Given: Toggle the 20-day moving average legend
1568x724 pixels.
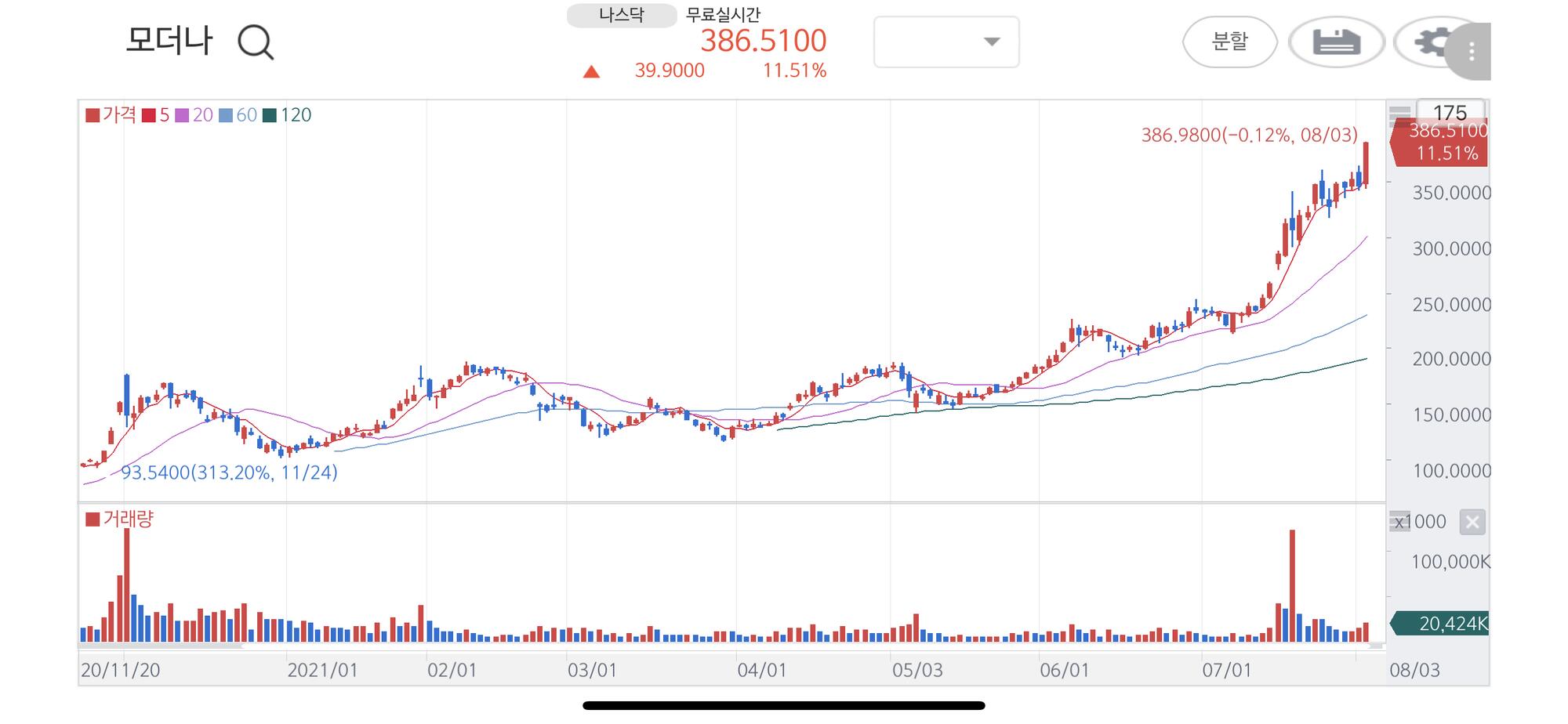Looking at the screenshot, I should click(194, 115).
